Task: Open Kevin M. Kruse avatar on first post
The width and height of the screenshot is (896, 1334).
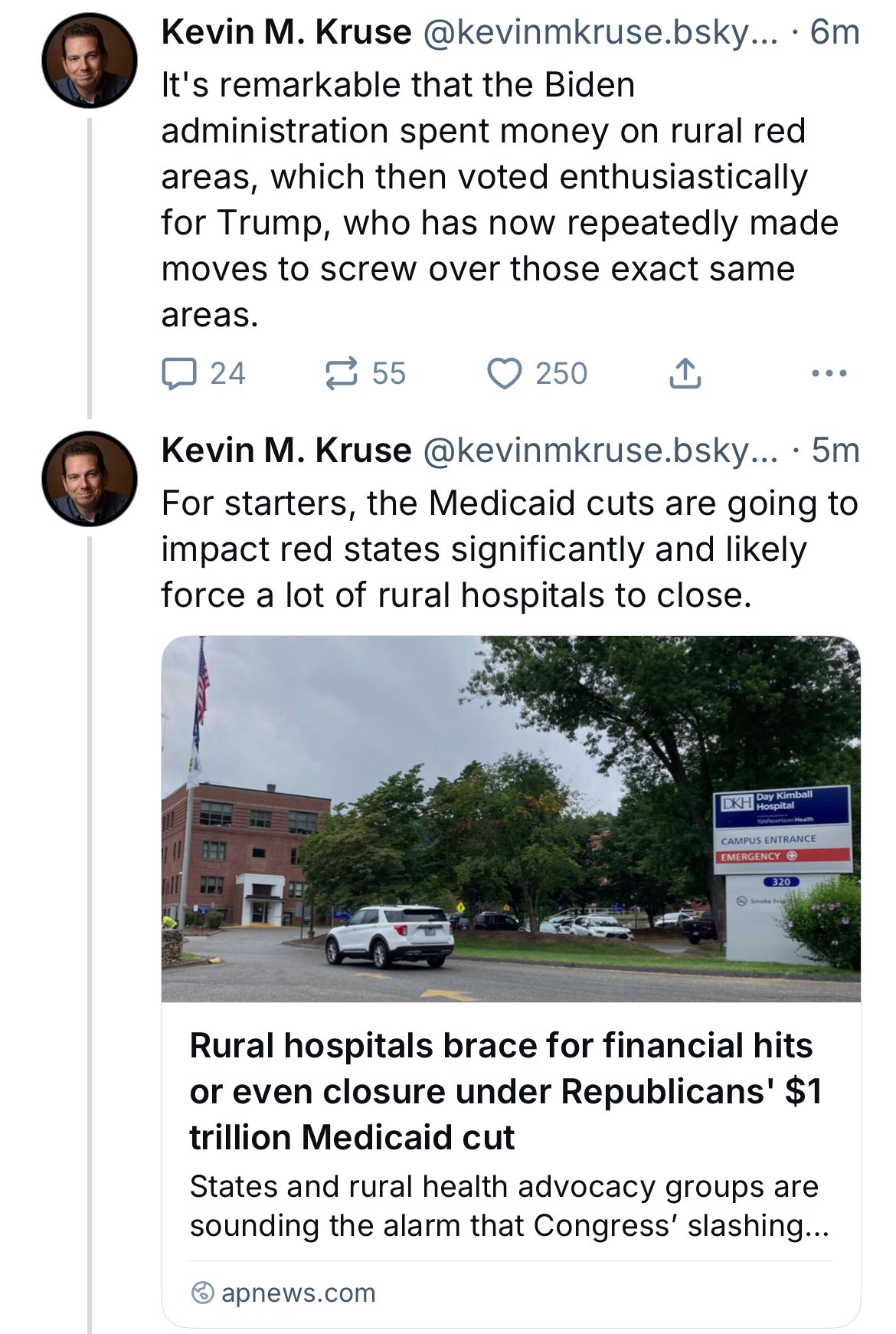Action: [x=89, y=60]
